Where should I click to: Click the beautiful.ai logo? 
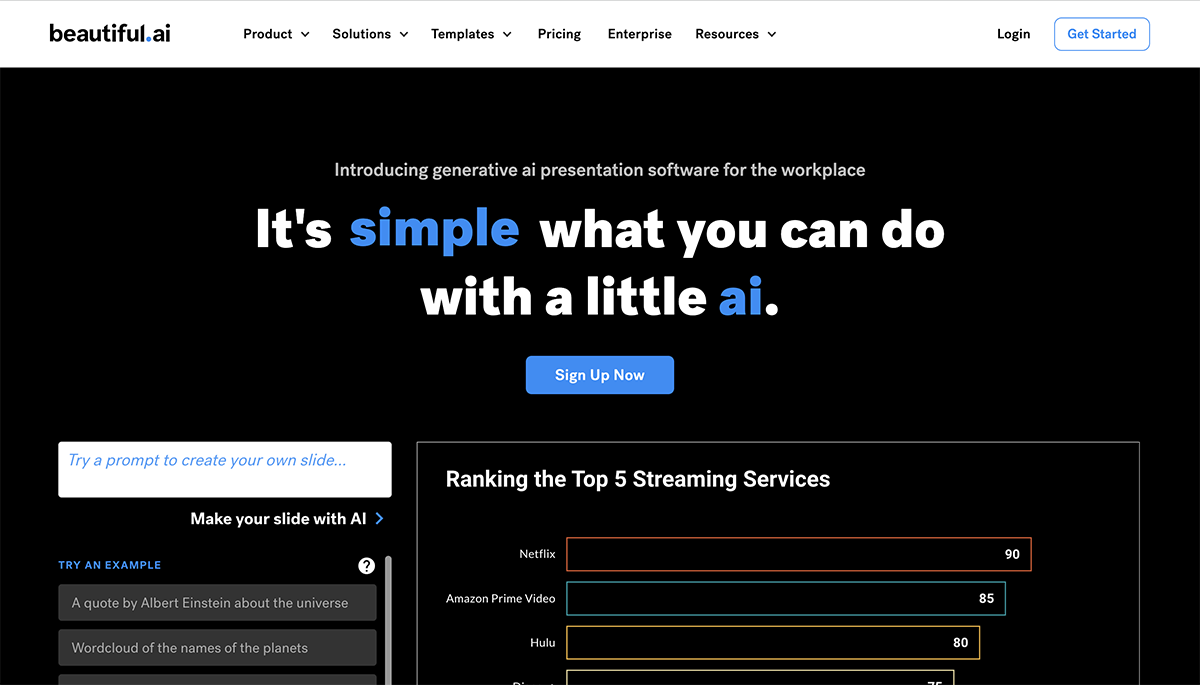(110, 33)
